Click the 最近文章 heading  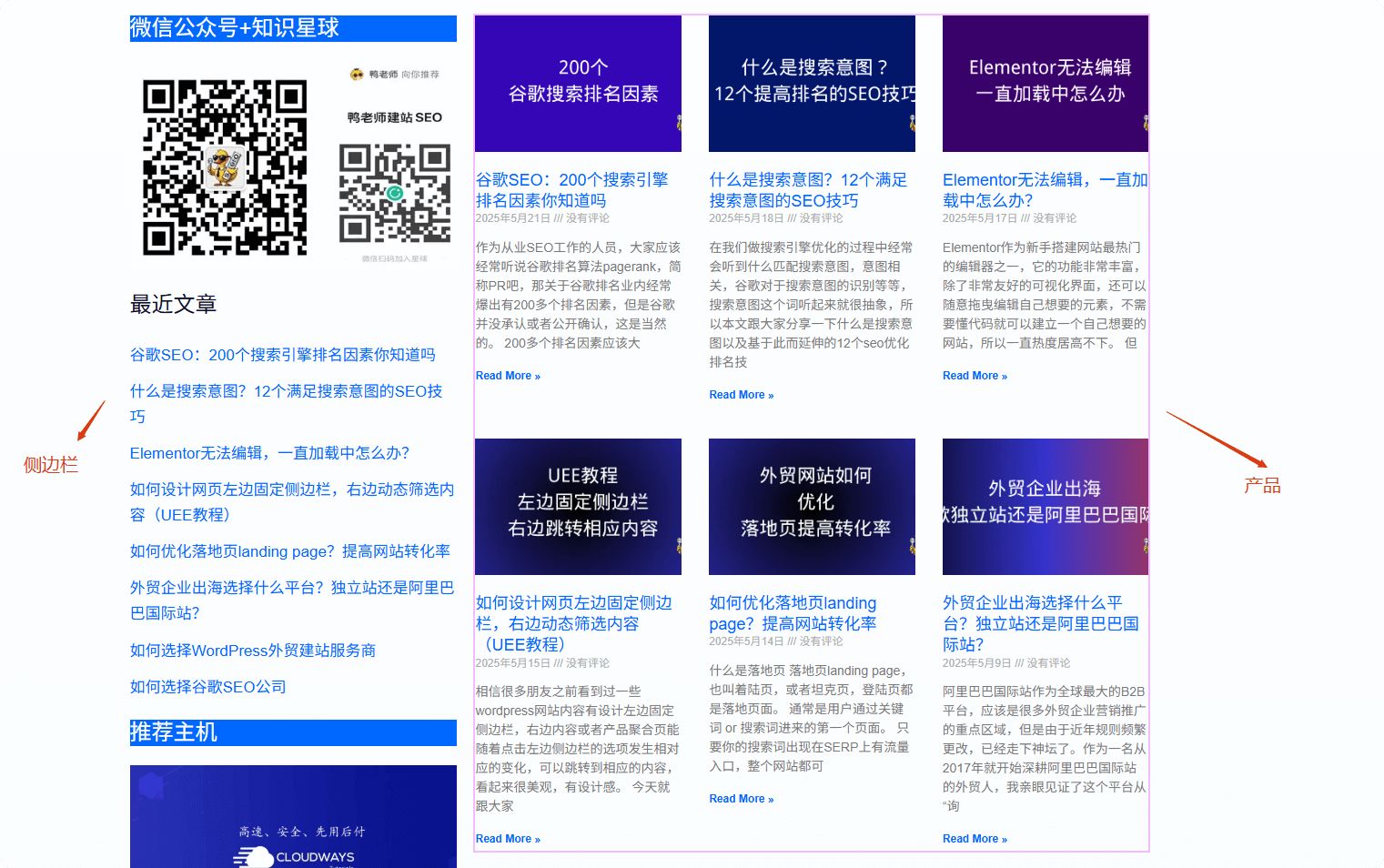[173, 304]
